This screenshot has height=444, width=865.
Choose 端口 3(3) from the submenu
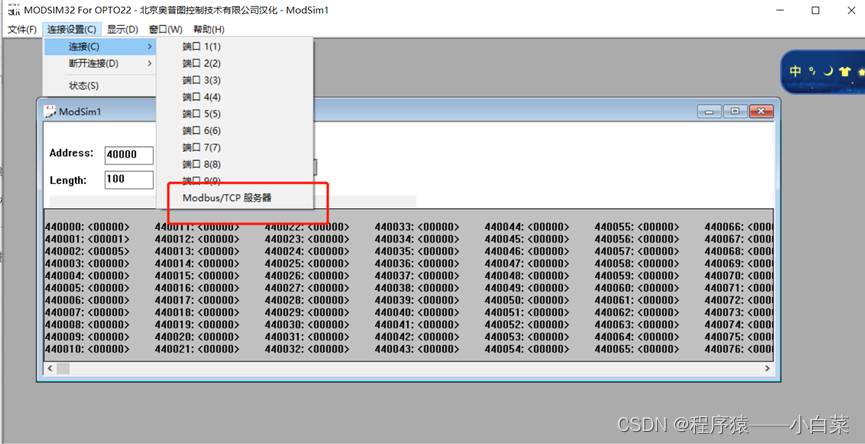235,81
